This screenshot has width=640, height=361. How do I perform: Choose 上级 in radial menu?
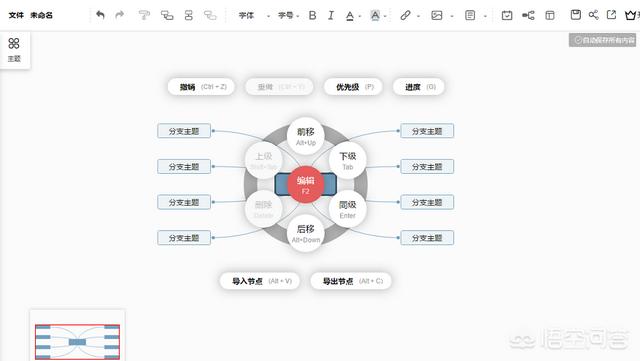coord(264,160)
